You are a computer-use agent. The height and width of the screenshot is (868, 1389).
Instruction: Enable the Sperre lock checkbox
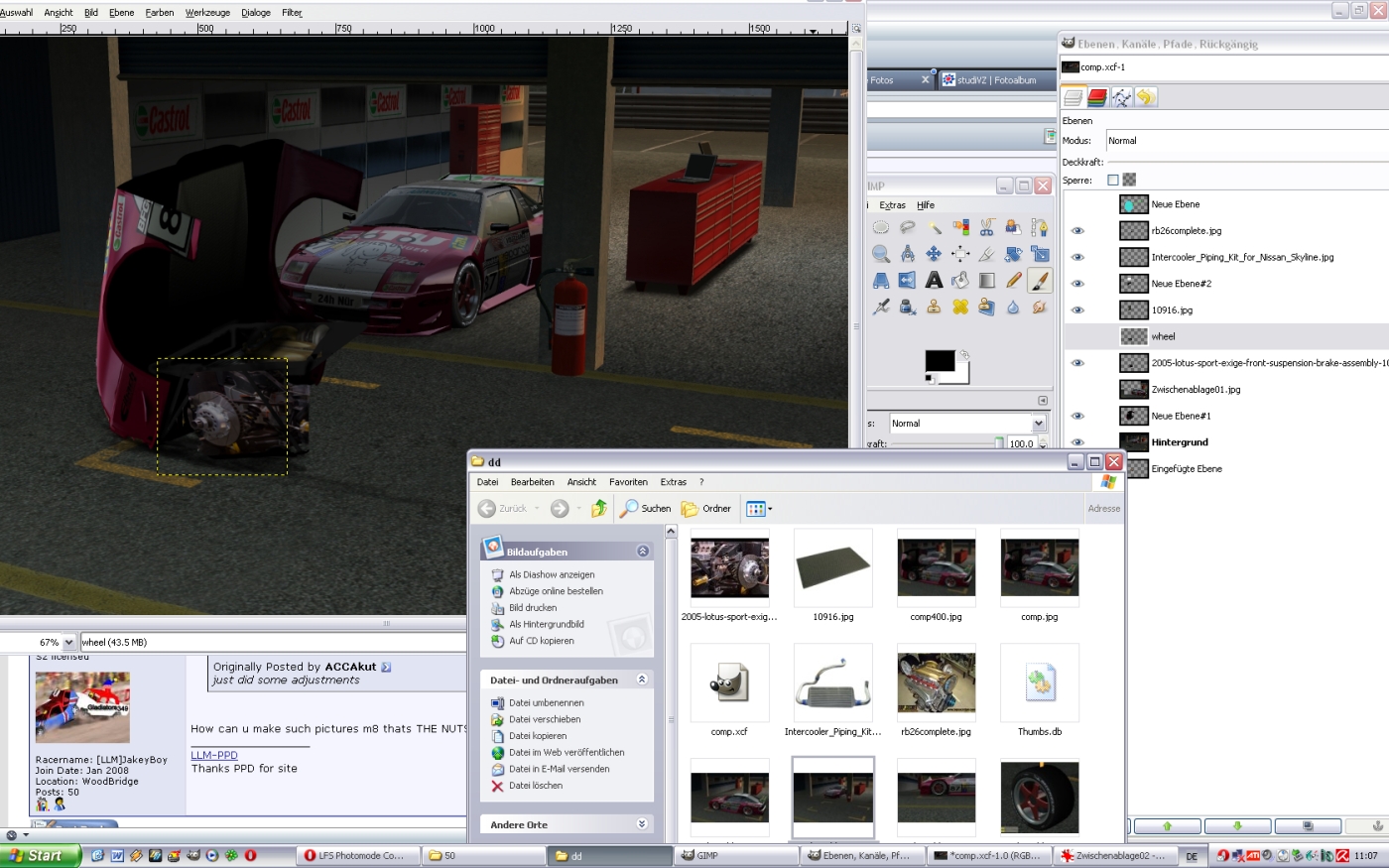coord(1112,181)
